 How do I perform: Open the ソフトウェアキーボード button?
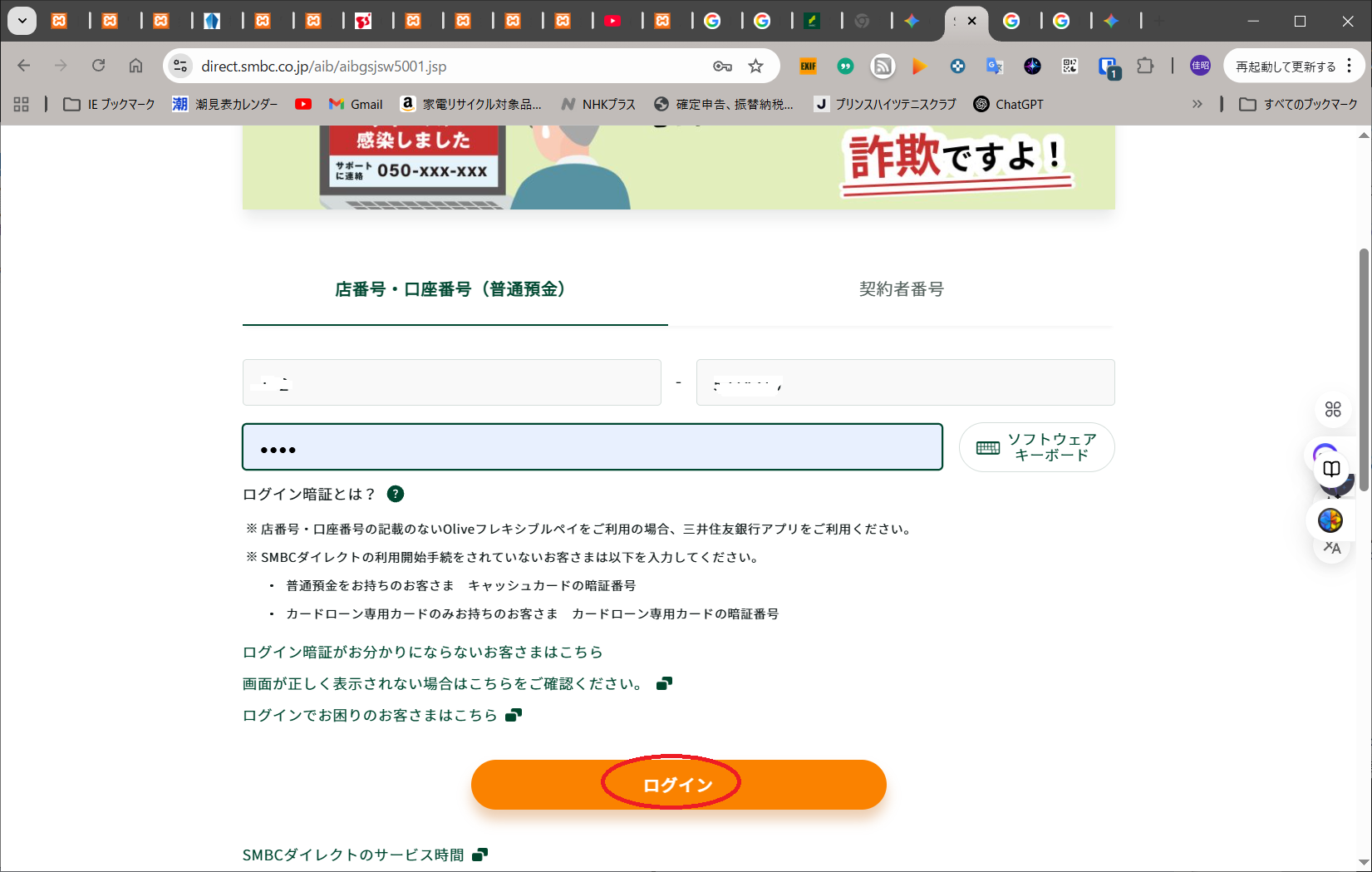pyautogui.click(x=1036, y=447)
